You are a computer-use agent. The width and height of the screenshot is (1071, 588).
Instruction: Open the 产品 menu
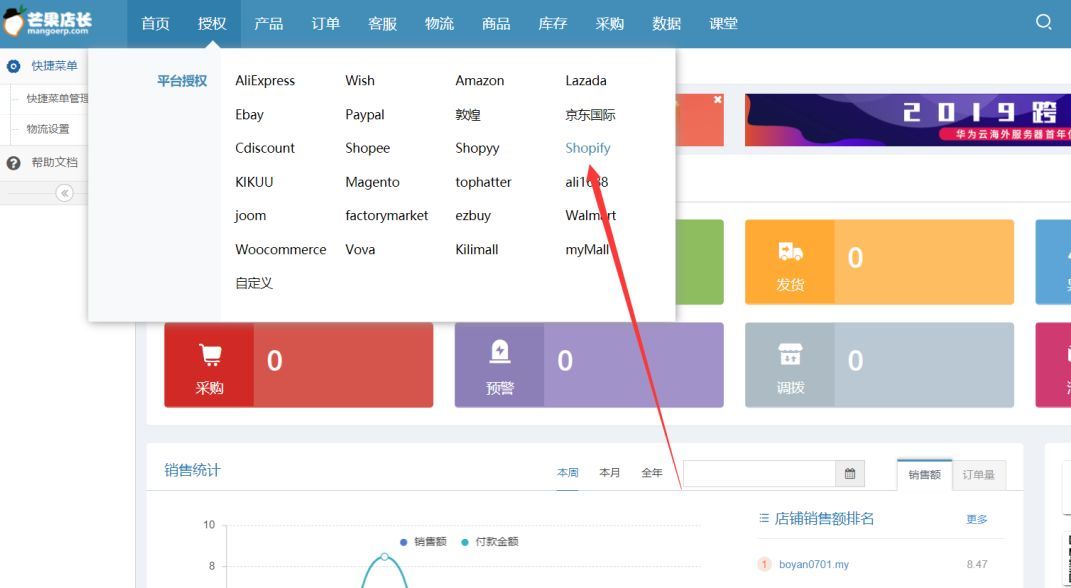(x=268, y=24)
